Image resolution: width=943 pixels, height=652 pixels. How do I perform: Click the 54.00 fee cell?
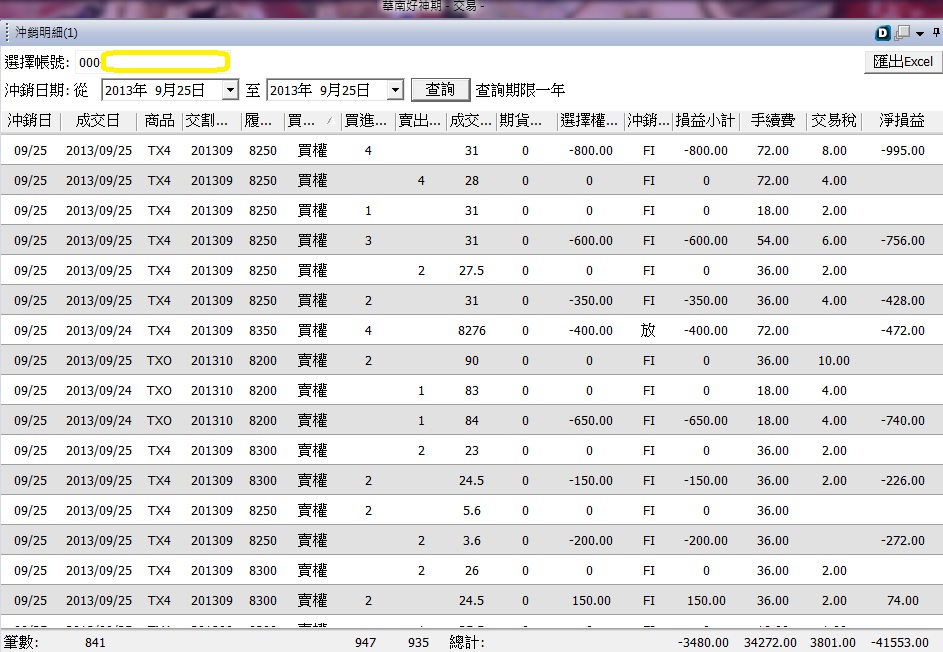tap(773, 241)
